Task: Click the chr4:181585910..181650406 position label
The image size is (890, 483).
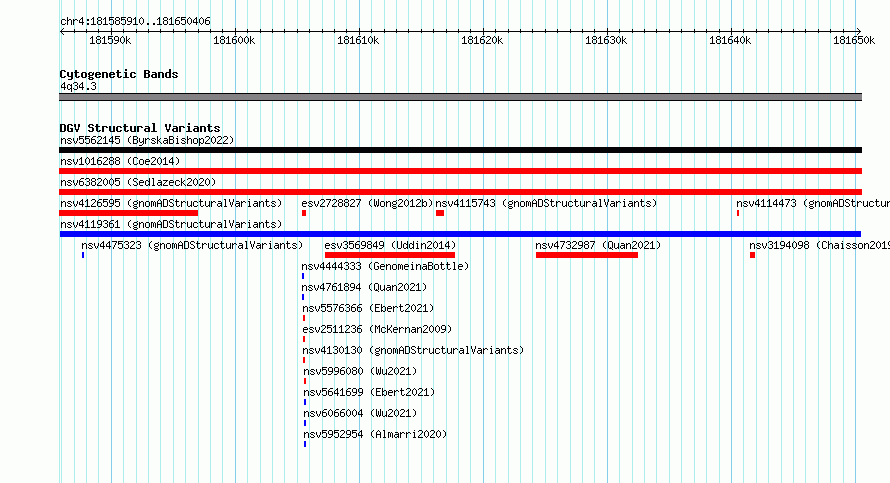Action: pyautogui.click(x=135, y=22)
